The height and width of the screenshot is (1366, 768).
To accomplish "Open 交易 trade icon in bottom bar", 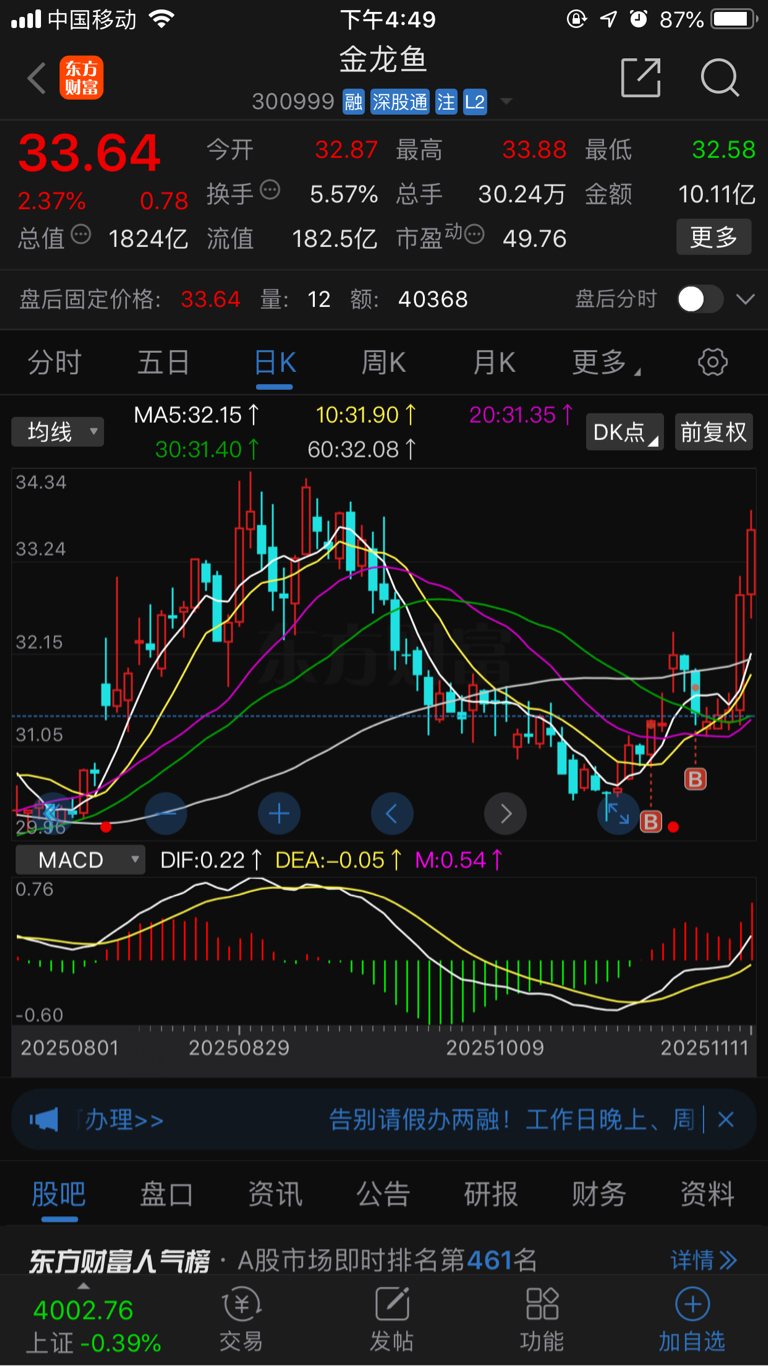I will (x=241, y=1320).
